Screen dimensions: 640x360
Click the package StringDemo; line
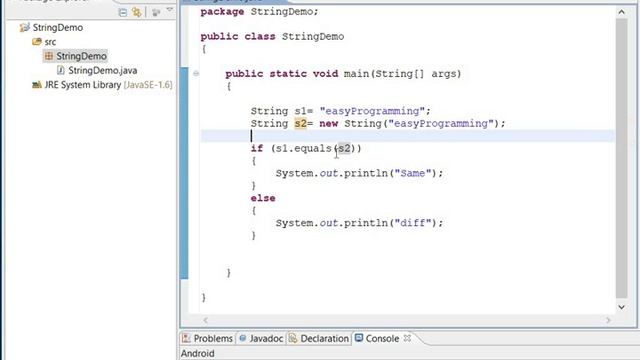coord(259,11)
